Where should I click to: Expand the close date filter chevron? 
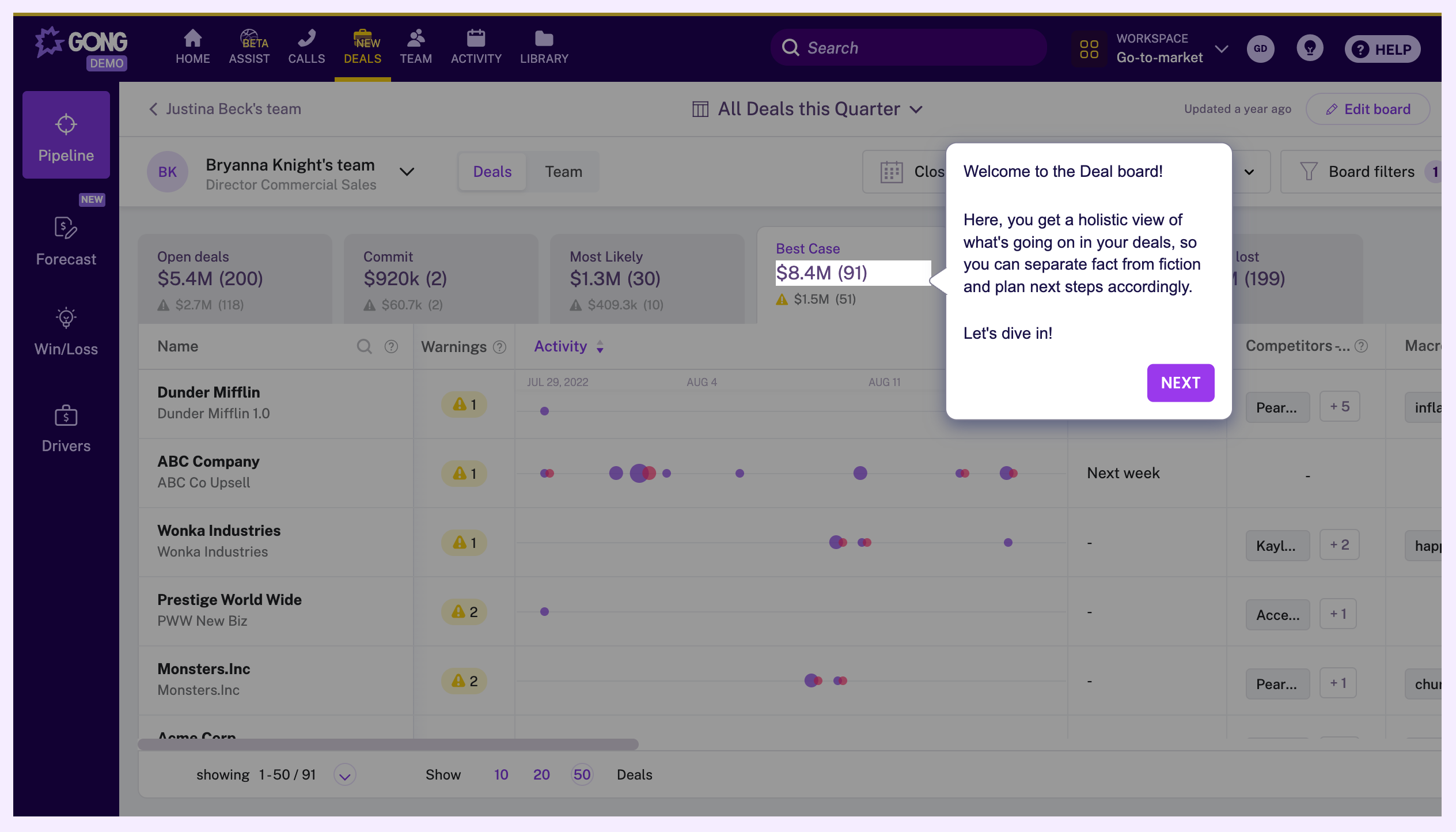click(1249, 172)
